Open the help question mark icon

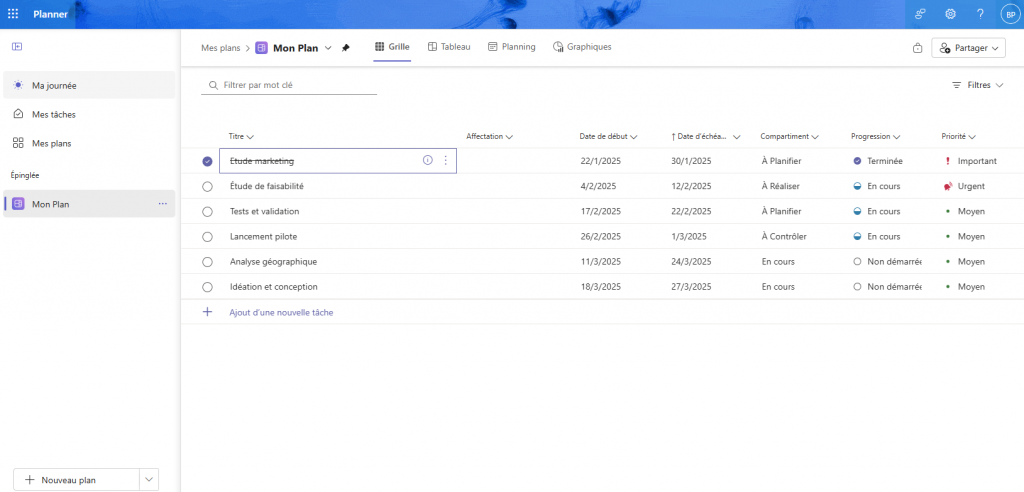[980, 14]
